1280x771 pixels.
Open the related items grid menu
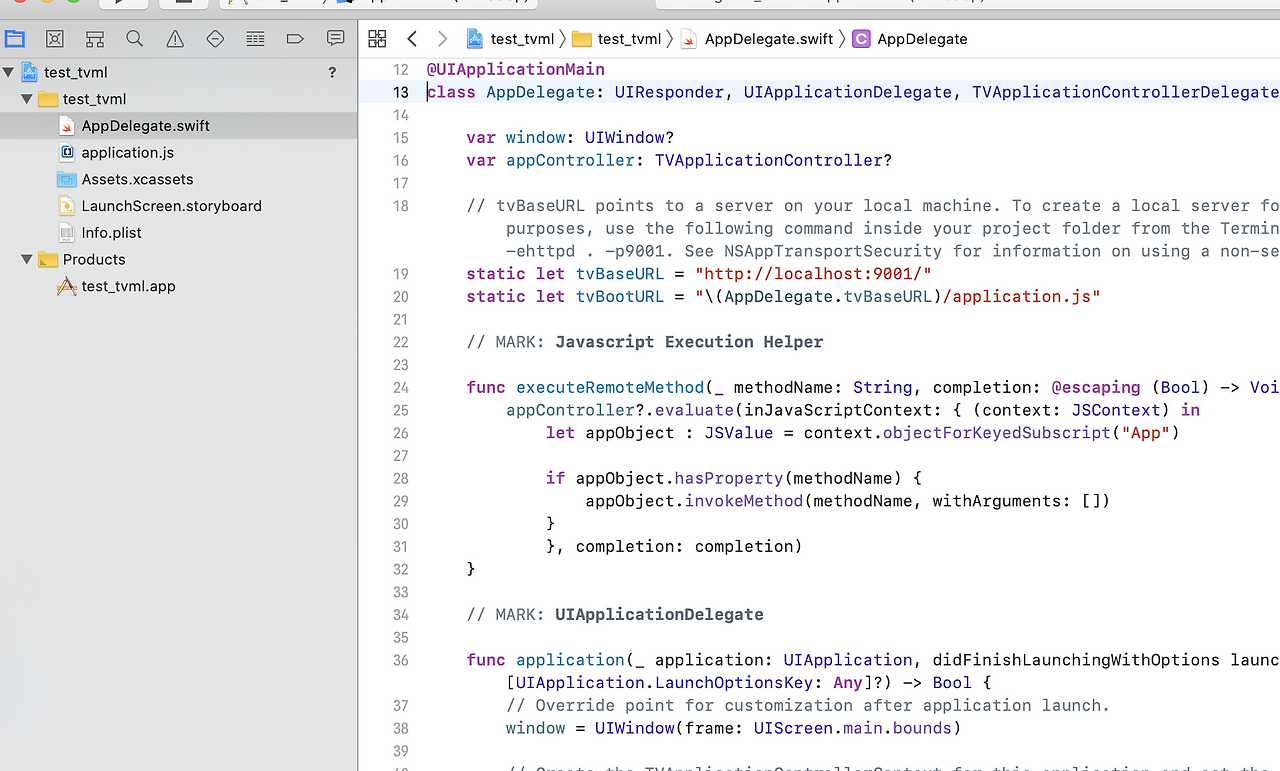pyautogui.click(x=377, y=39)
